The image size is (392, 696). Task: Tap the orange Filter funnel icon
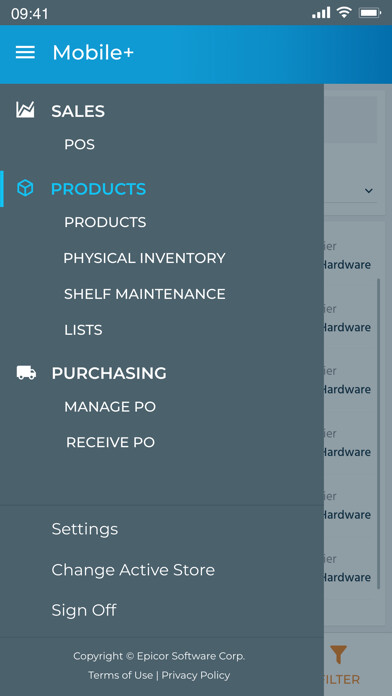(339, 655)
